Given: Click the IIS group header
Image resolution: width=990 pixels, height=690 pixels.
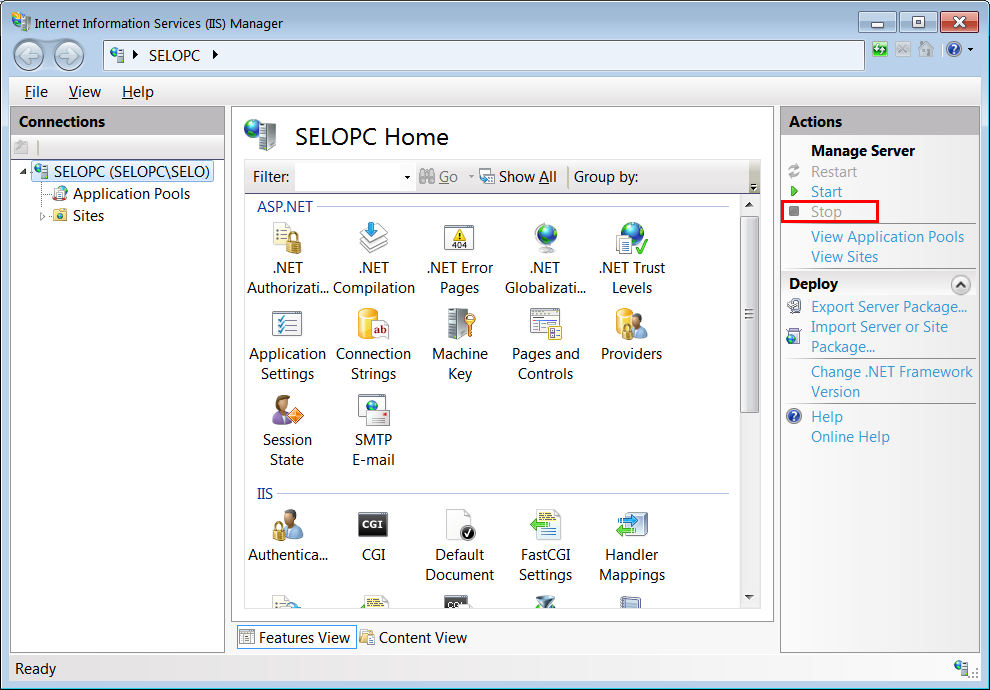Looking at the screenshot, I should pyautogui.click(x=265, y=494).
